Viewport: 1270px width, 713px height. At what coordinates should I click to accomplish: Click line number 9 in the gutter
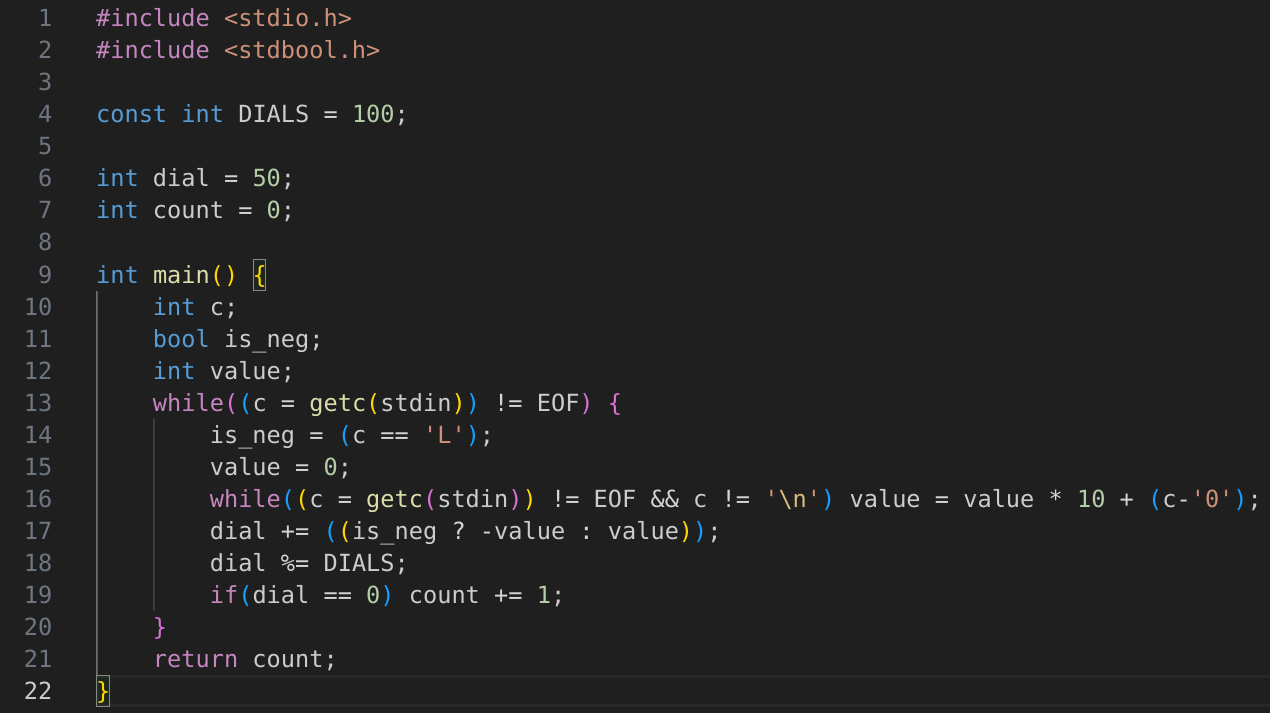43,275
